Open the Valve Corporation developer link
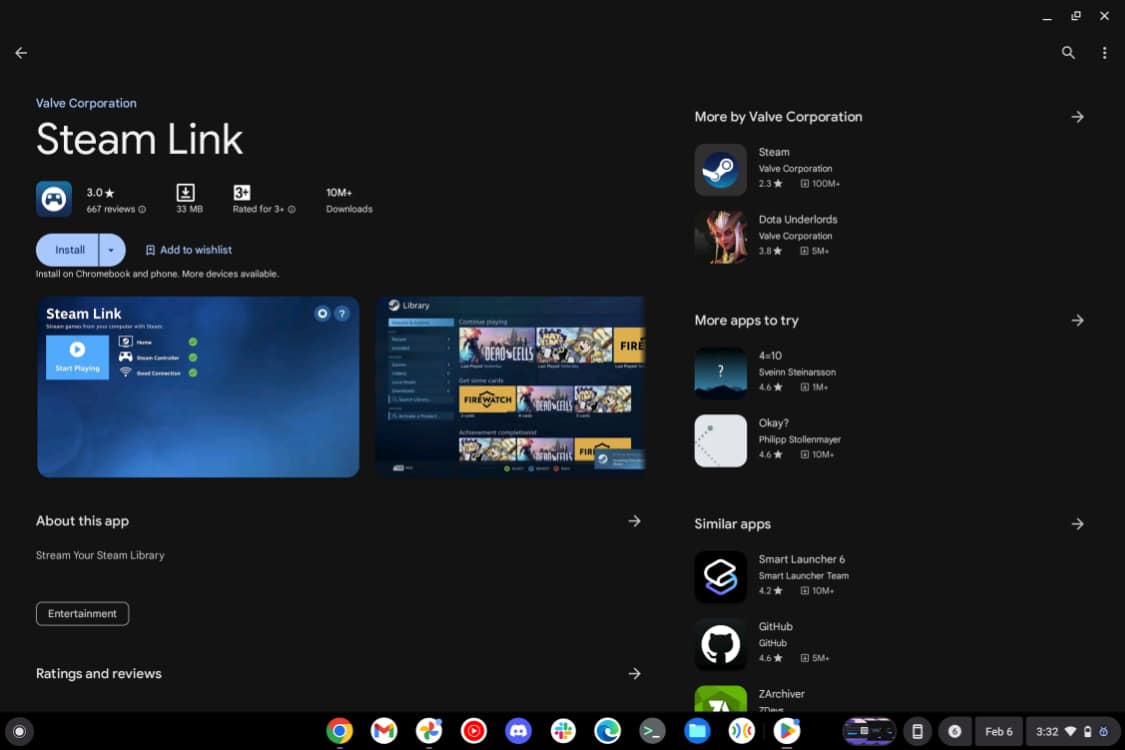 click(86, 103)
